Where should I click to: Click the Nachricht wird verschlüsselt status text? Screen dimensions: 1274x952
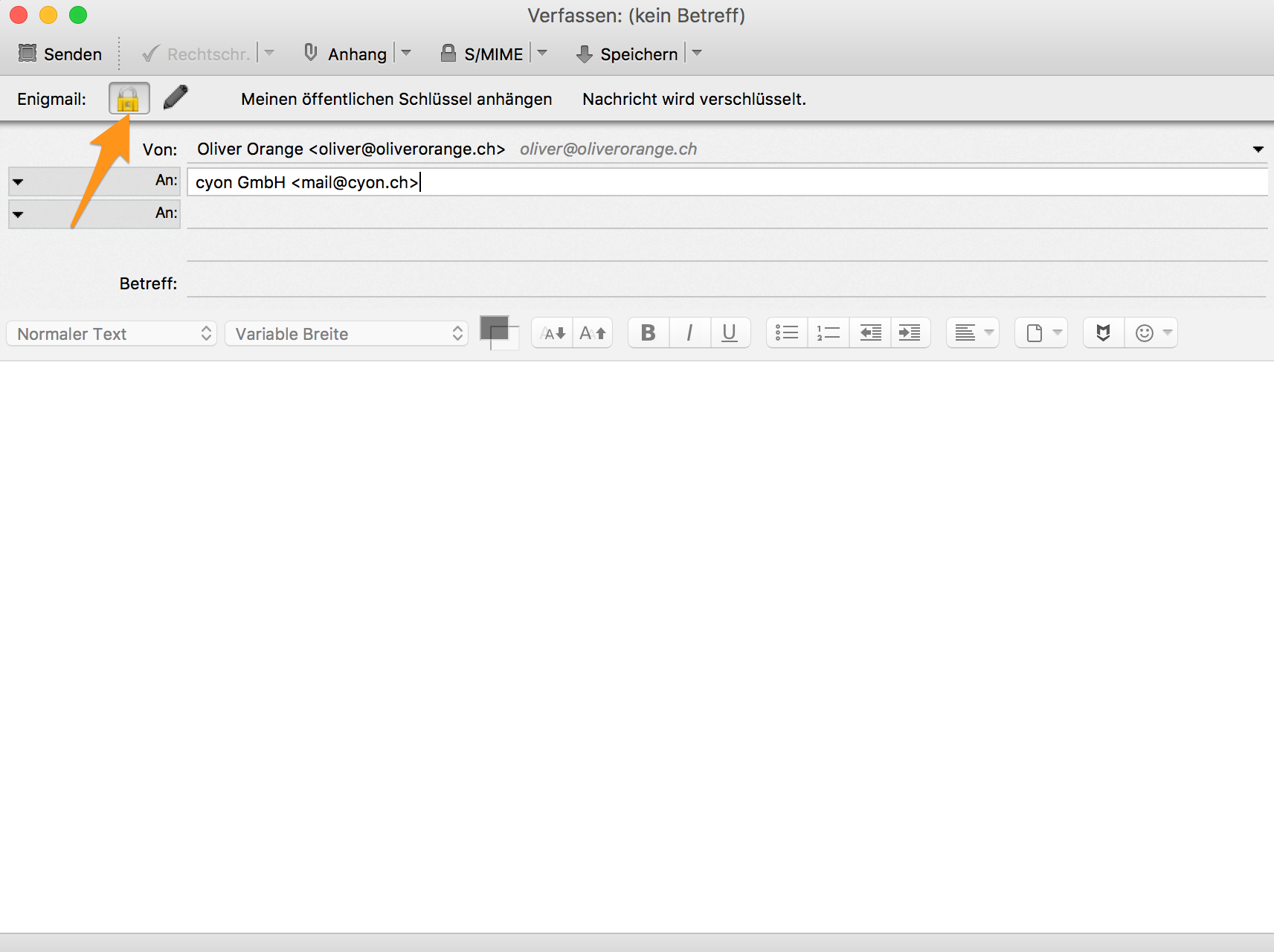tap(694, 99)
